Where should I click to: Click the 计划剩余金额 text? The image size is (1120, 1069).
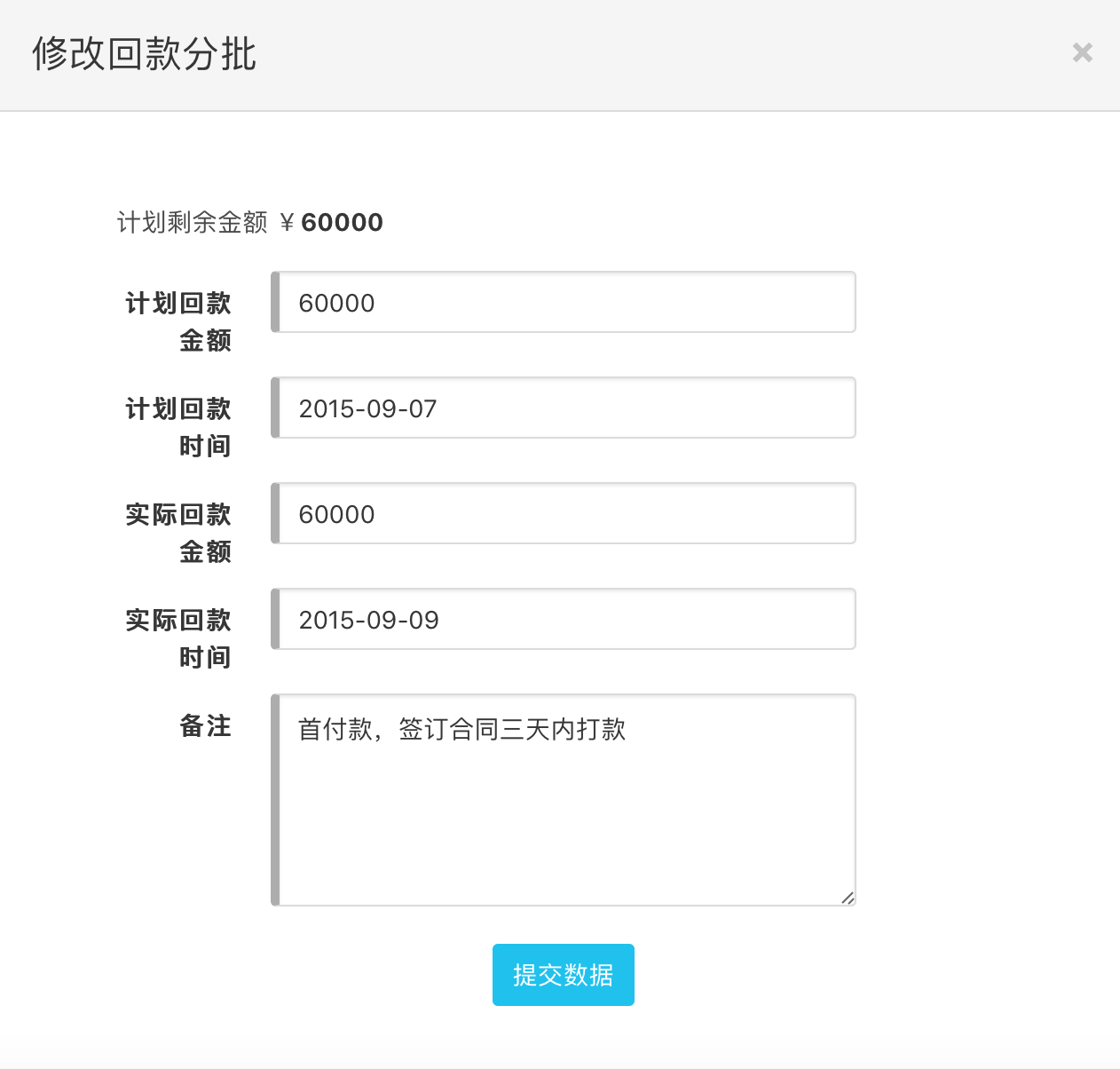[192, 222]
